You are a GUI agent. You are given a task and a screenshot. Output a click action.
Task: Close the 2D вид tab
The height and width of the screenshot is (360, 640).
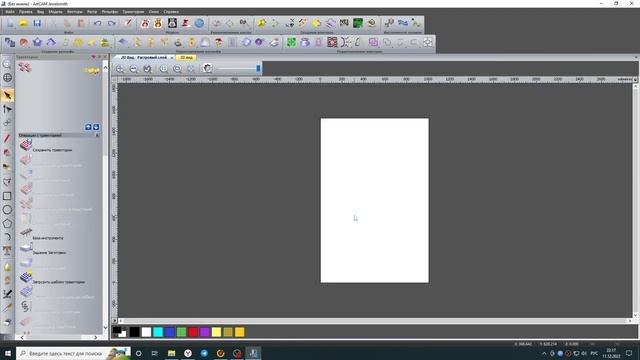[172, 58]
